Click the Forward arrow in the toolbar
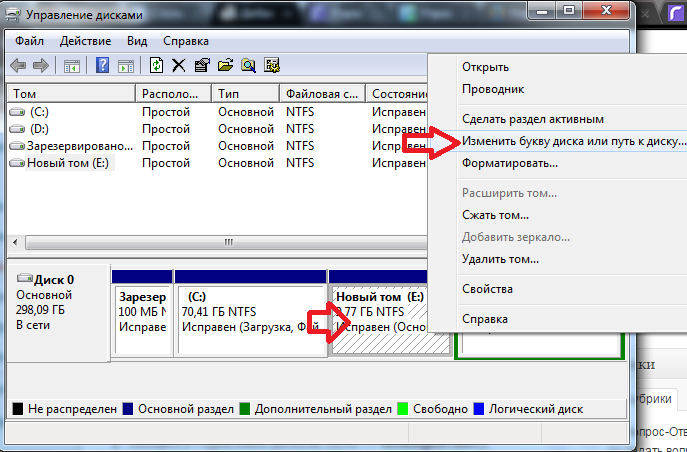Image resolution: width=687 pixels, height=452 pixels. (x=41, y=66)
